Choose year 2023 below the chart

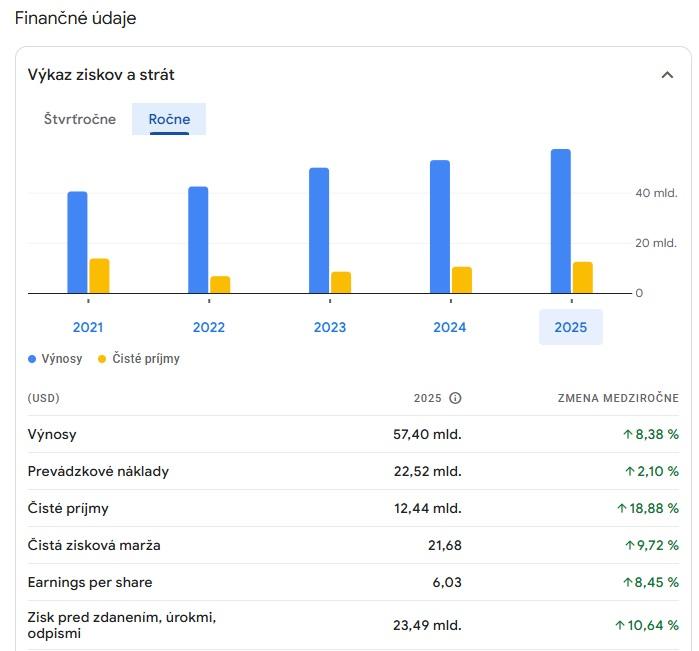click(330, 327)
